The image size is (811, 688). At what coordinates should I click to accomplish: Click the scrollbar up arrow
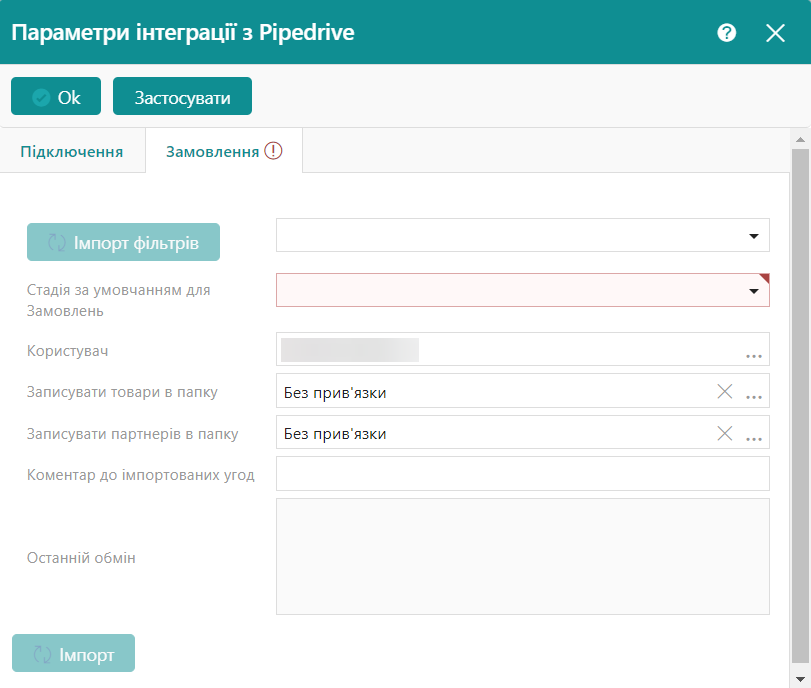tap(800, 140)
